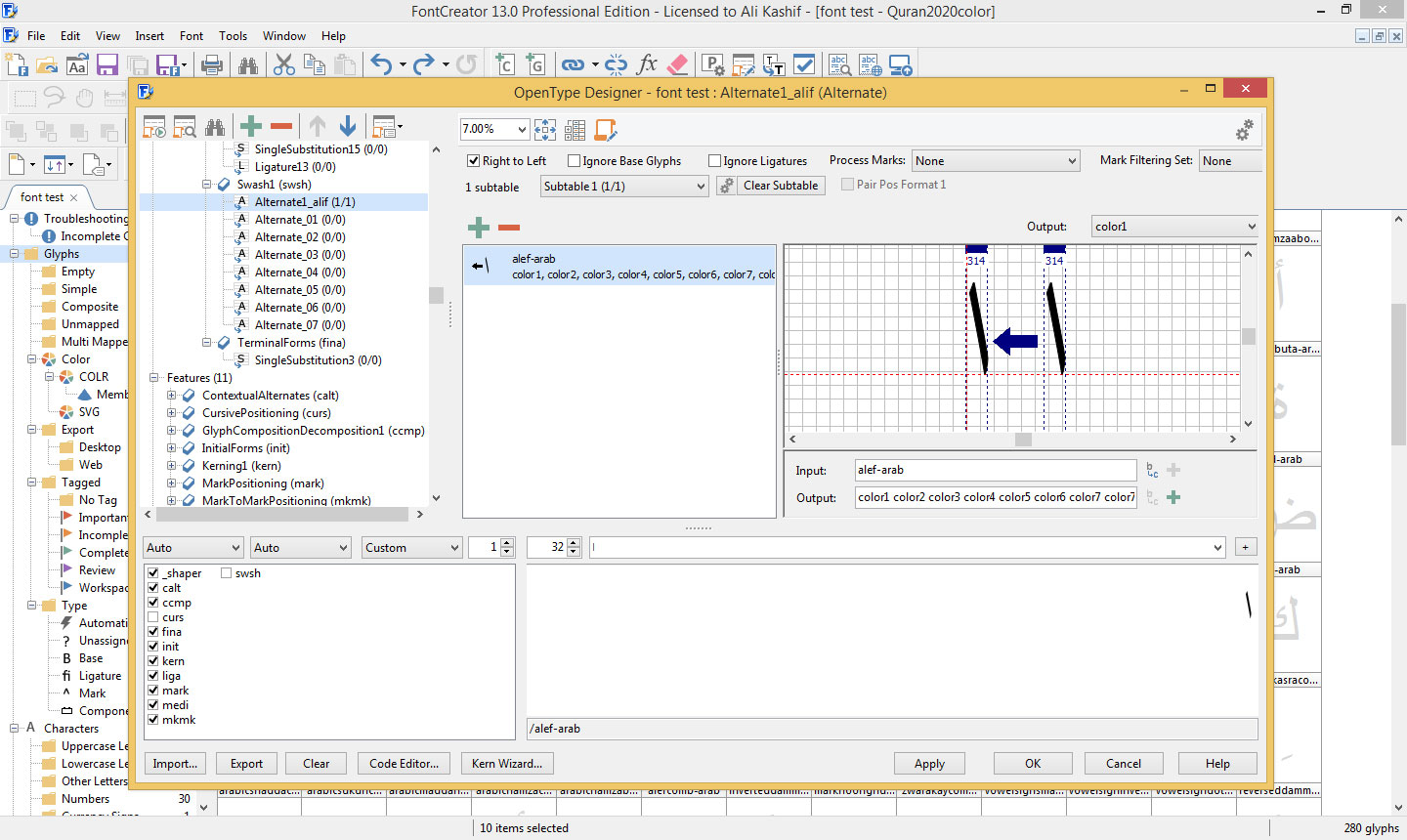Click the grid view icon next to zoom fit
This screenshot has height=840, width=1407.
pos(576,130)
